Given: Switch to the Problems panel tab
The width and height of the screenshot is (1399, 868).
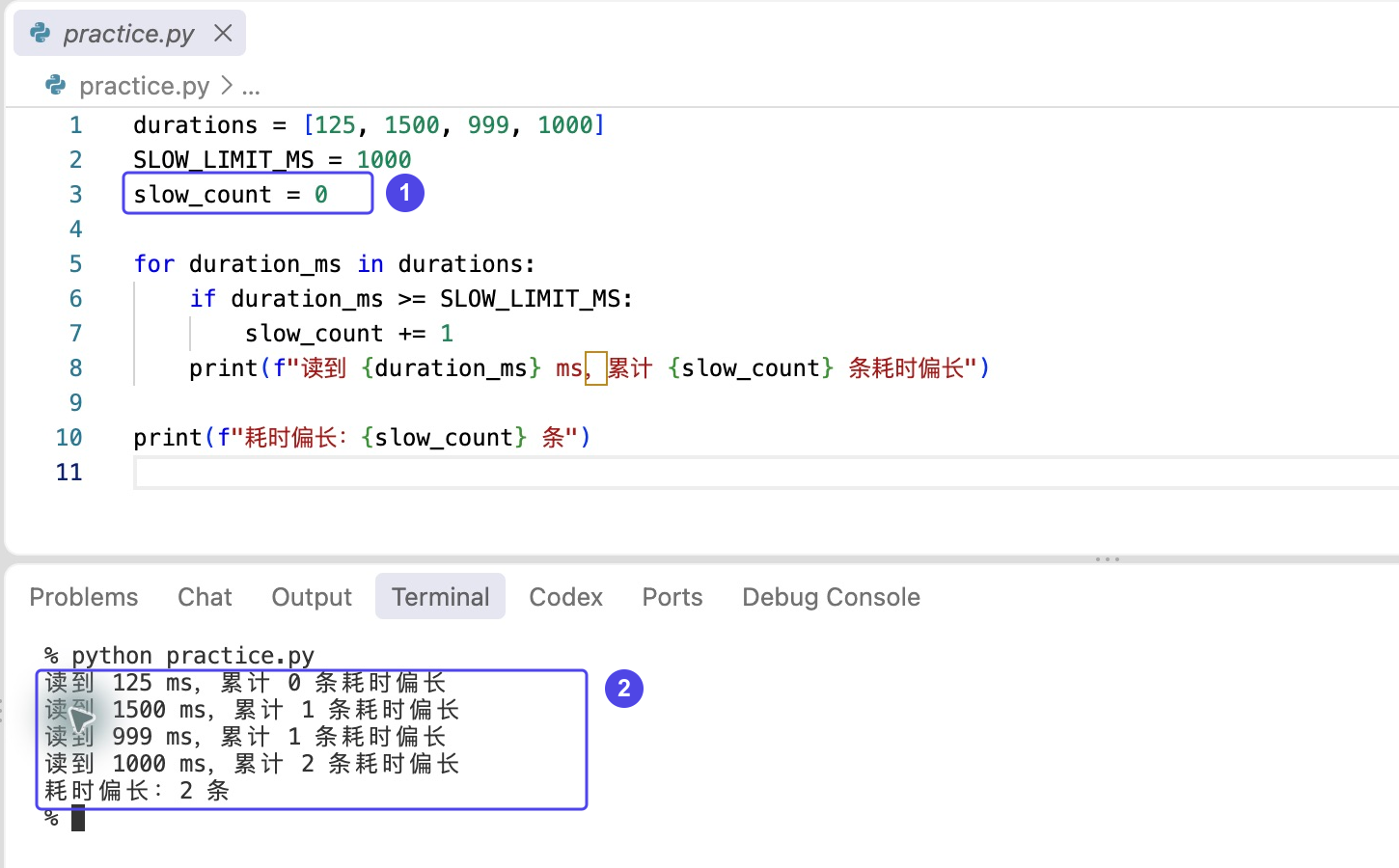Looking at the screenshot, I should click(84, 597).
